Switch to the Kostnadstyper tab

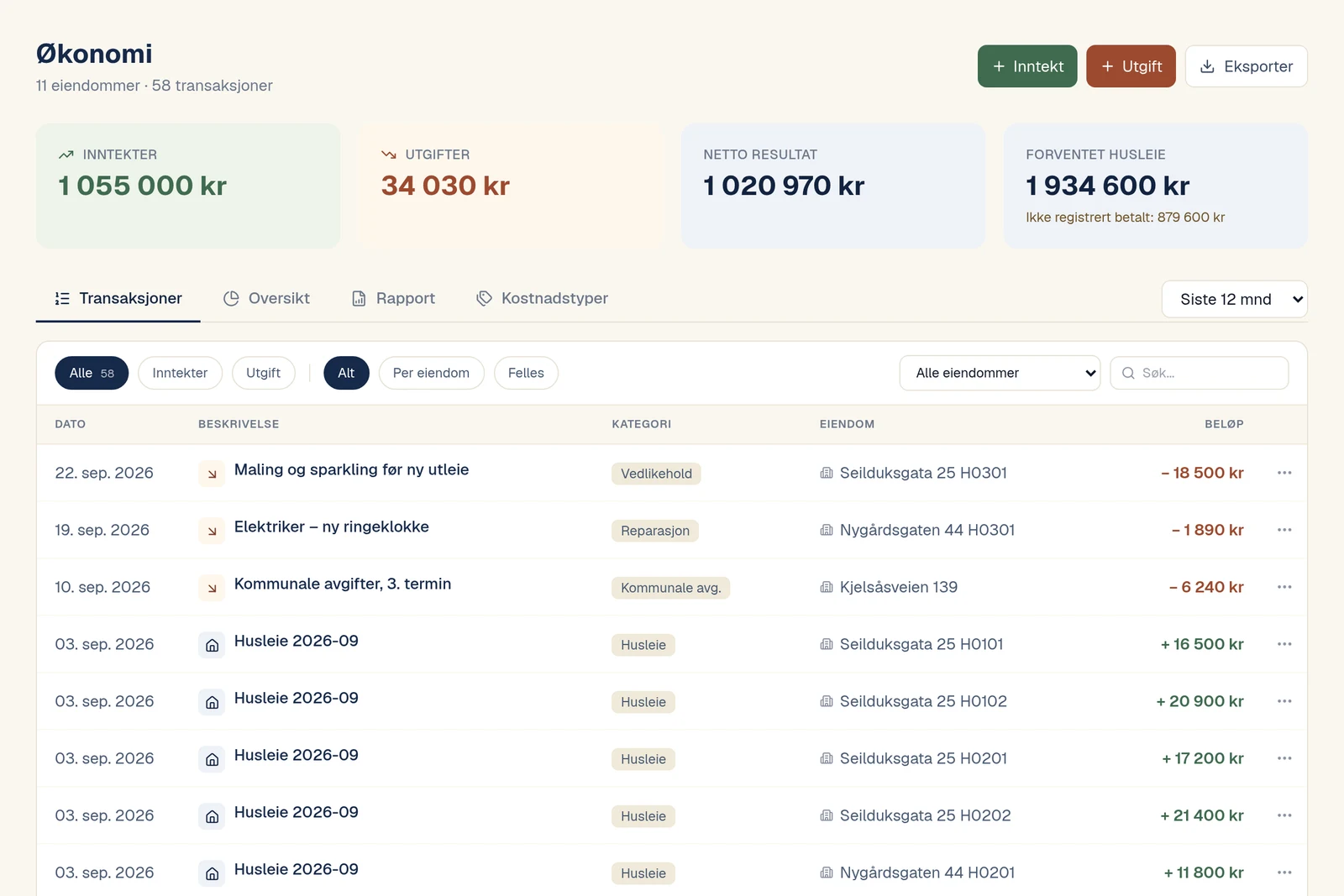[x=542, y=298]
